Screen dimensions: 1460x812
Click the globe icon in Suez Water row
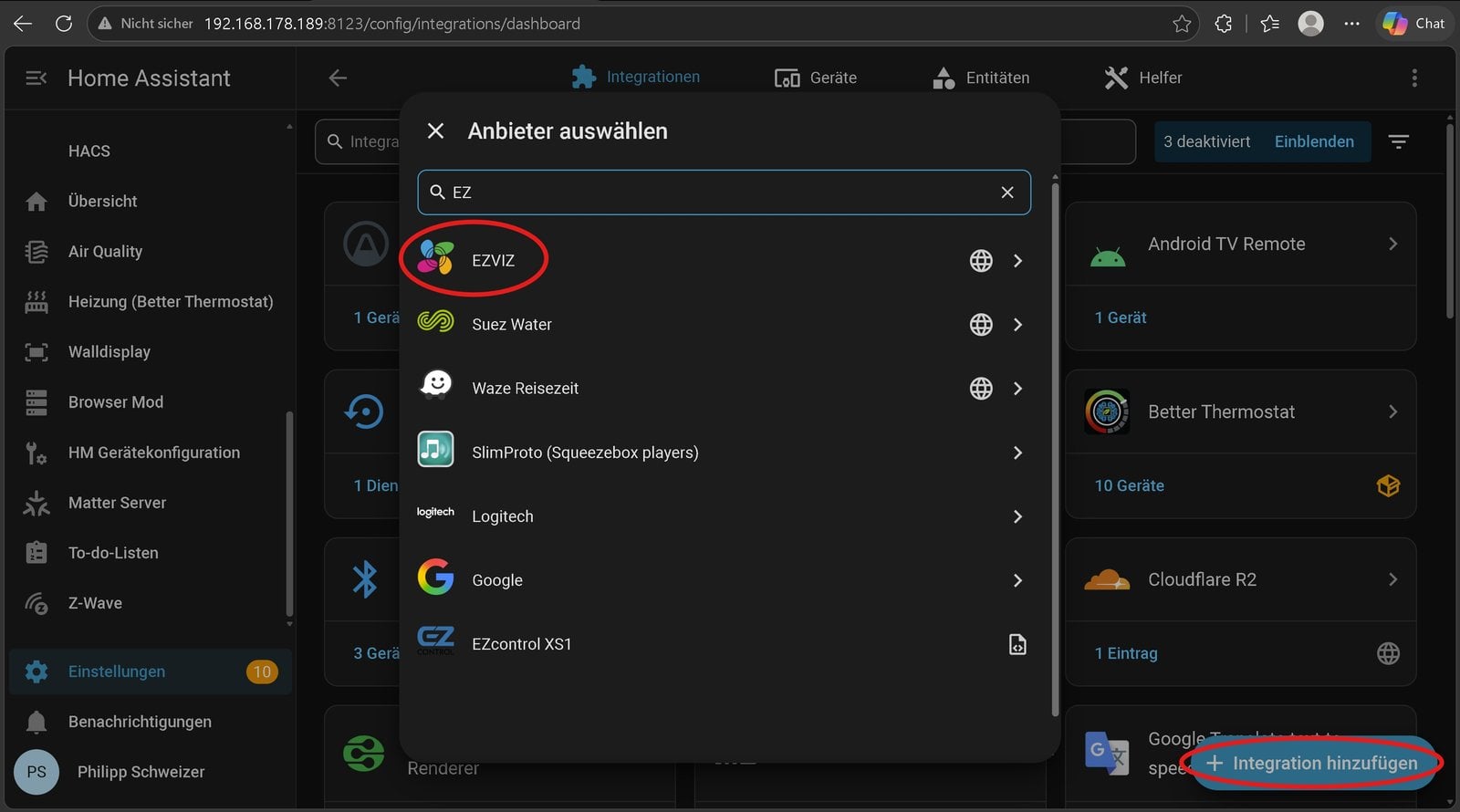tap(981, 325)
